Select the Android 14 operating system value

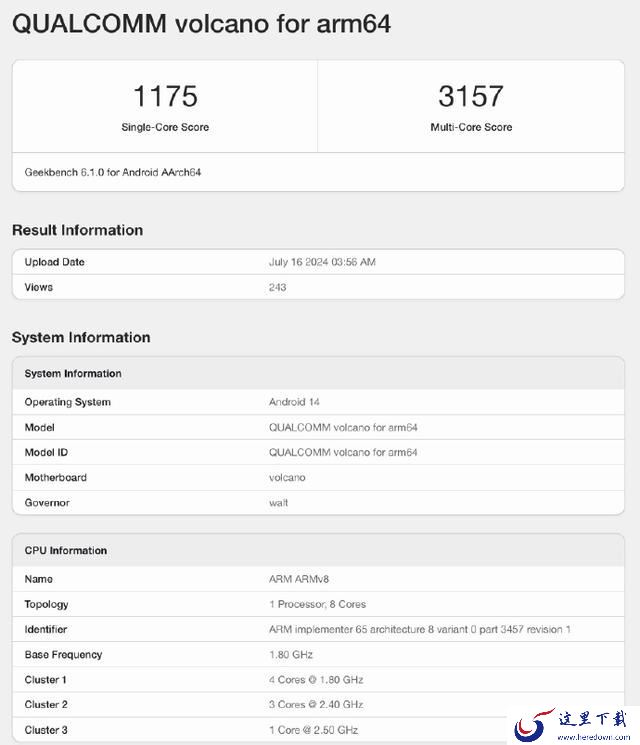pyautogui.click(x=294, y=402)
